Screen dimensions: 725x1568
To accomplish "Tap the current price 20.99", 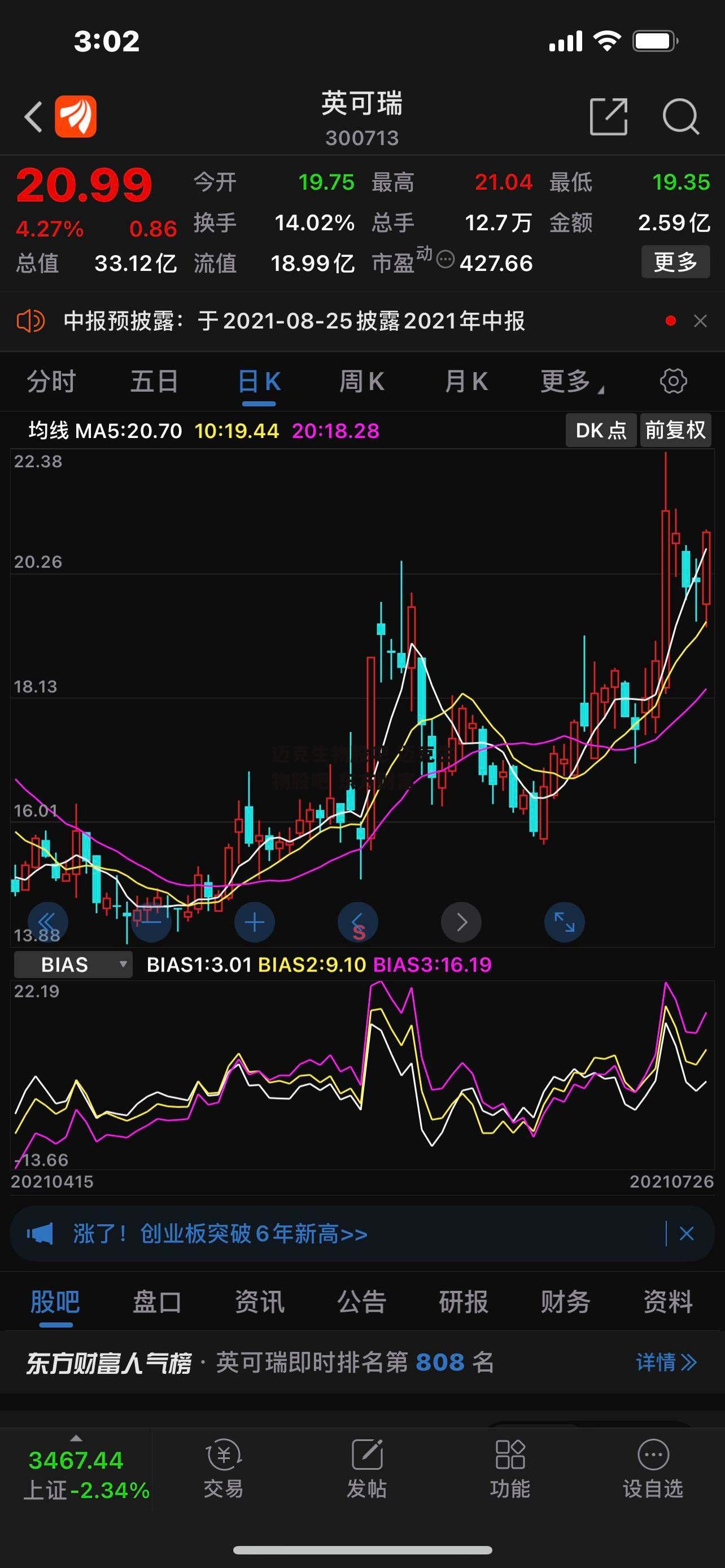I will pyautogui.click(x=84, y=185).
